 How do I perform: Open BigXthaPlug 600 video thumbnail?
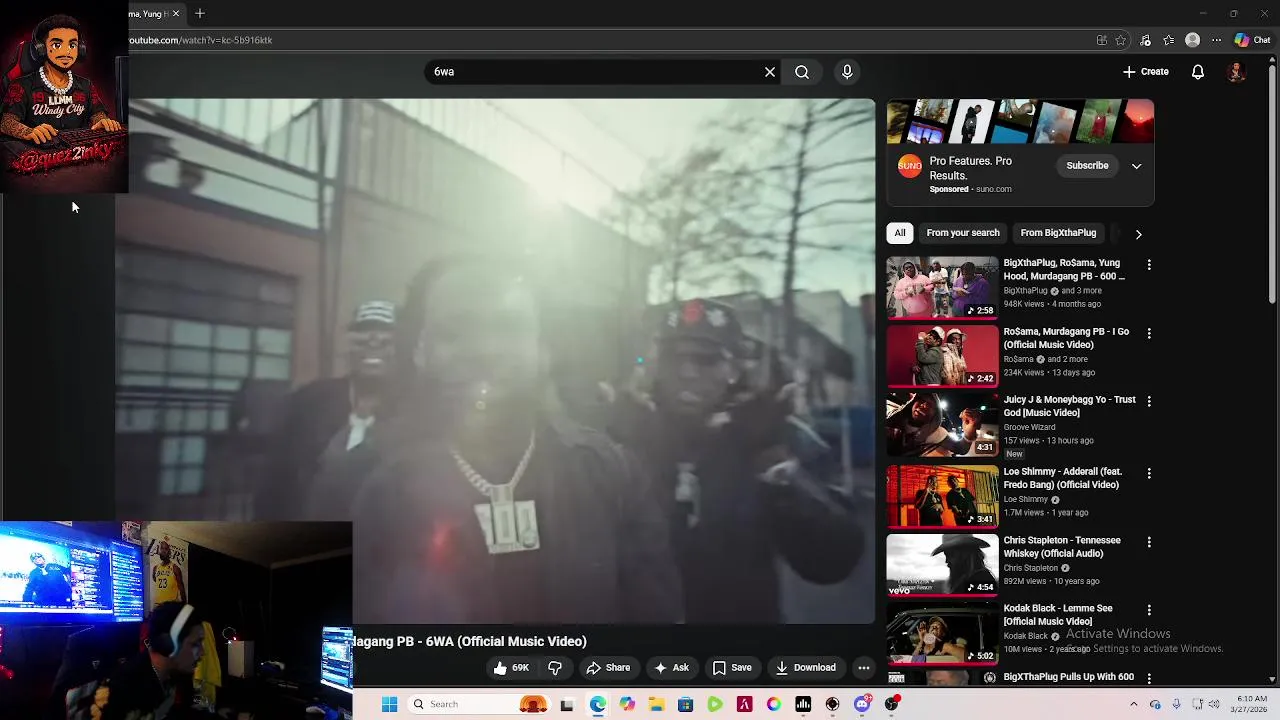942,288
